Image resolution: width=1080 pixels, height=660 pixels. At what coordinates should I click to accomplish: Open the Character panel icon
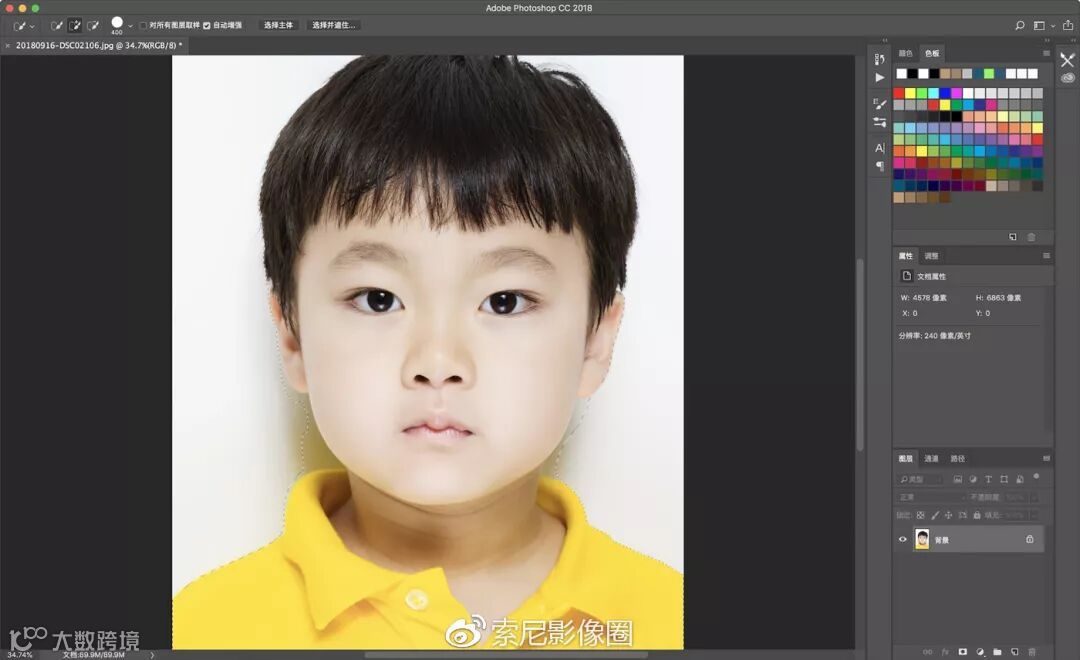tap(880, 148)
